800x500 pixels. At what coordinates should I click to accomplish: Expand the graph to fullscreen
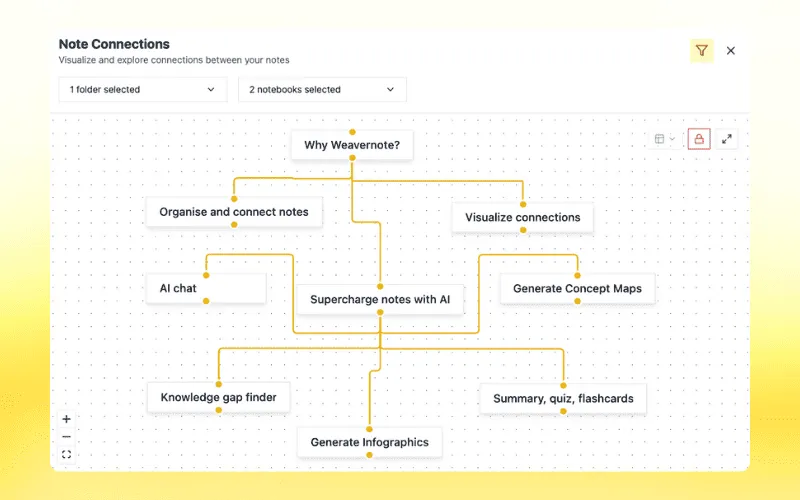pos(727,139)
